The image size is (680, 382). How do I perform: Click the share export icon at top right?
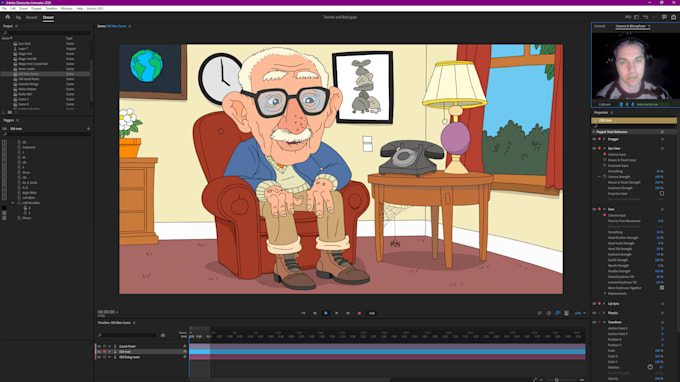(x=673, y=17)
